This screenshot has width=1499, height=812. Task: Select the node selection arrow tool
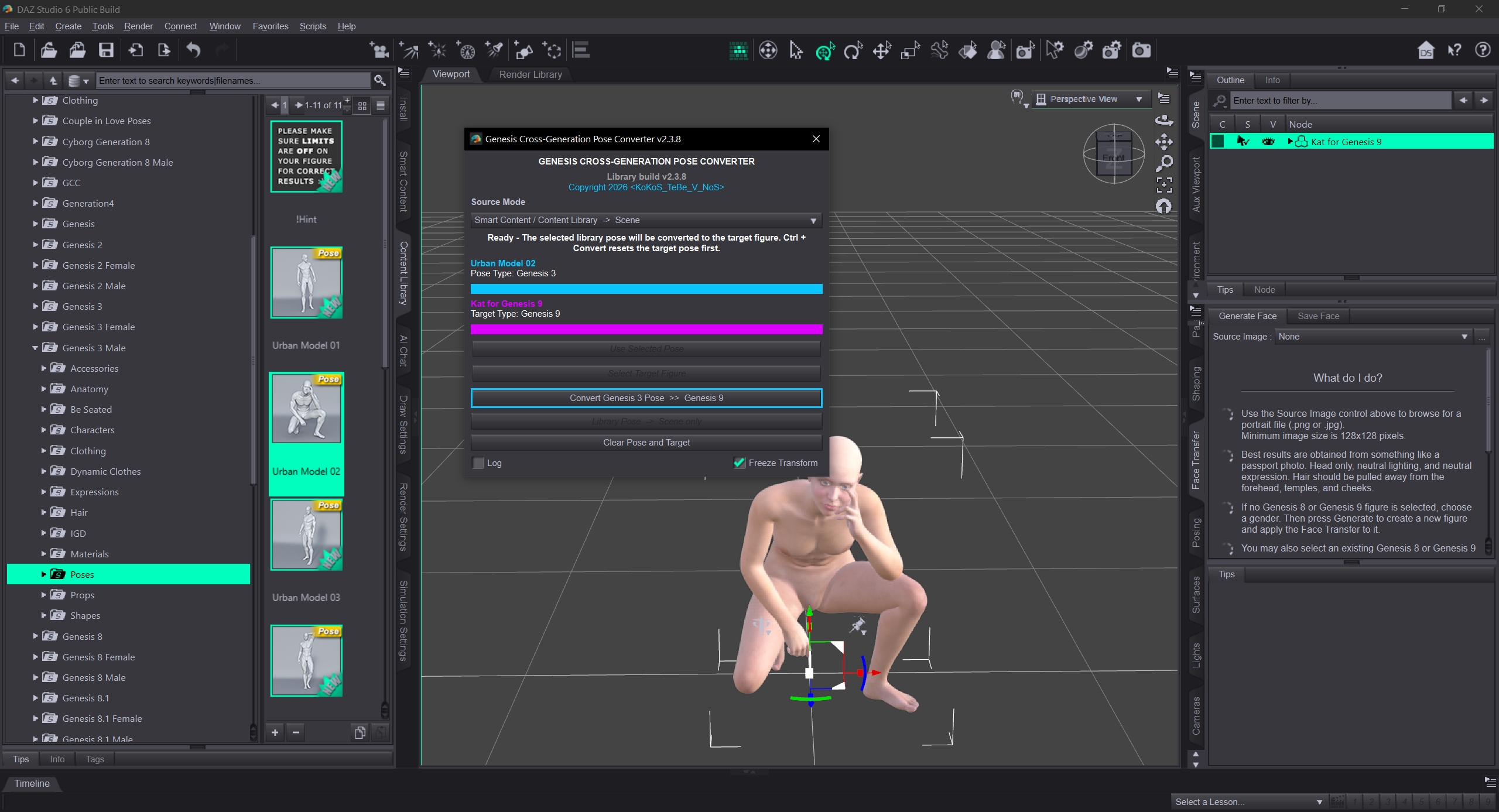(796, 51)
